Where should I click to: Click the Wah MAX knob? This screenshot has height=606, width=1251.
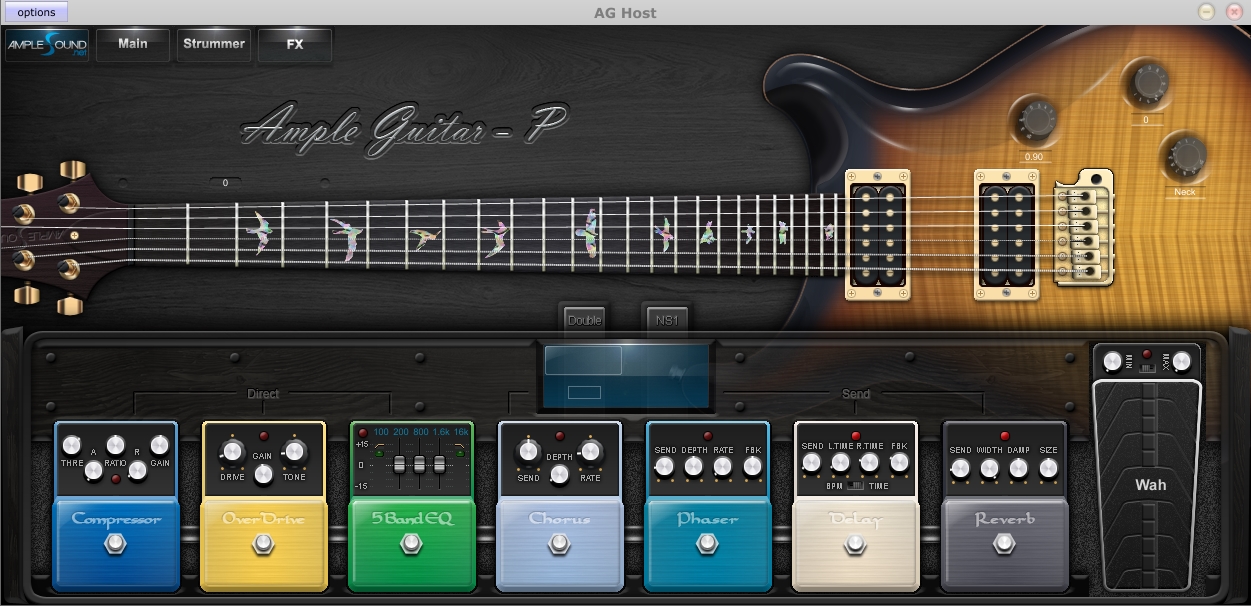tap(1181, 361)
